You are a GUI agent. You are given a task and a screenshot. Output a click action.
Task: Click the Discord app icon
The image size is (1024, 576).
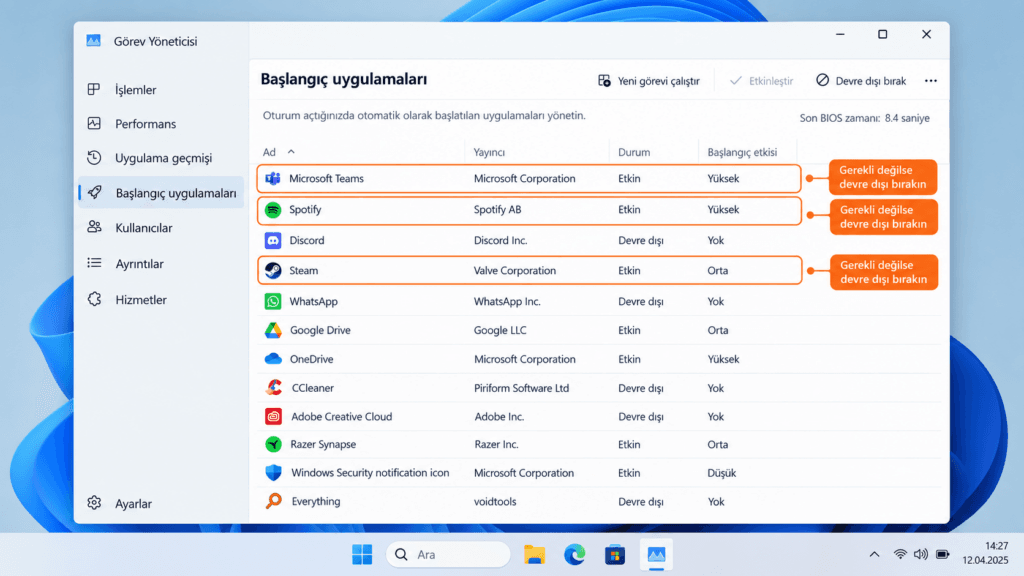[273, 240]
